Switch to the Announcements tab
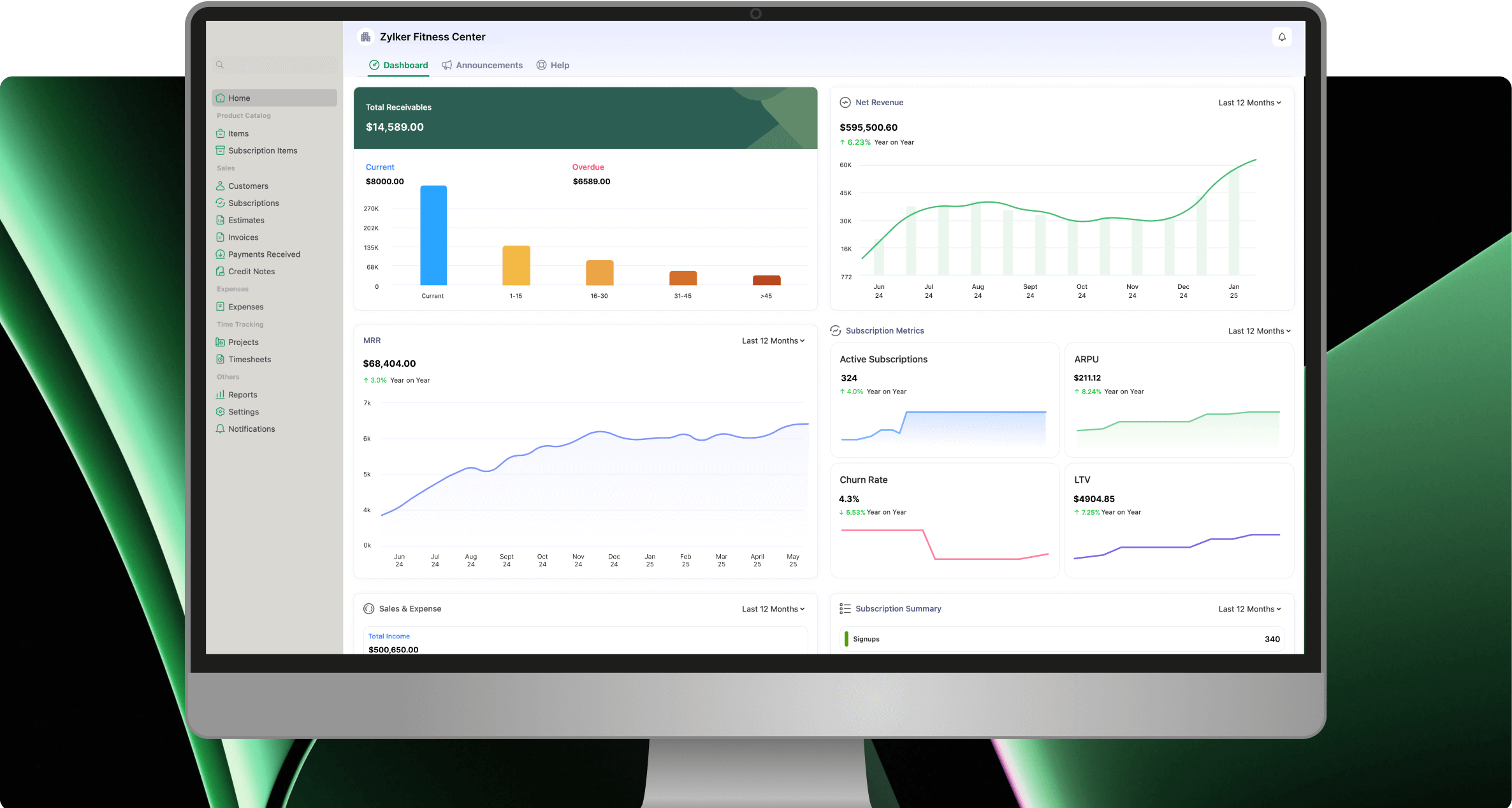This screenshot has width=1512, height=808. pyautogui.click(x=483, y=65)
